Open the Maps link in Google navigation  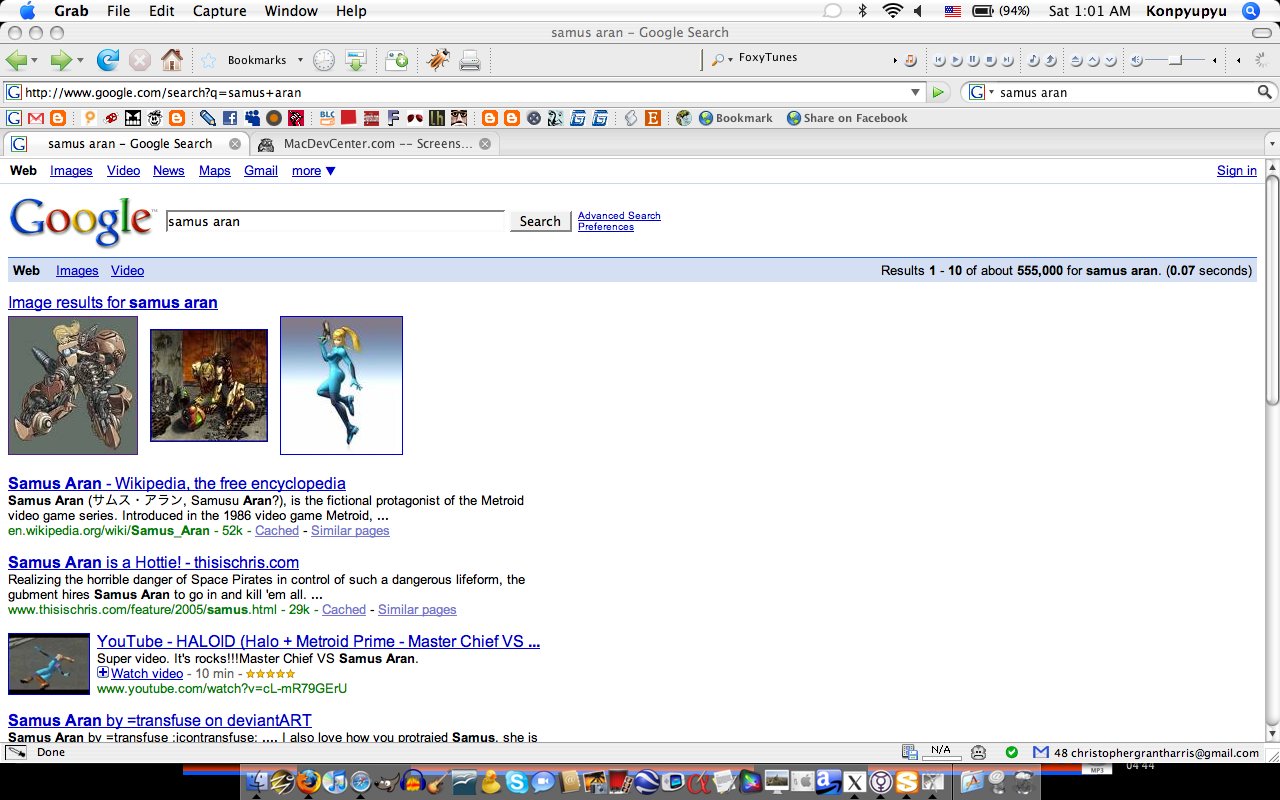(x=215, y=171)
